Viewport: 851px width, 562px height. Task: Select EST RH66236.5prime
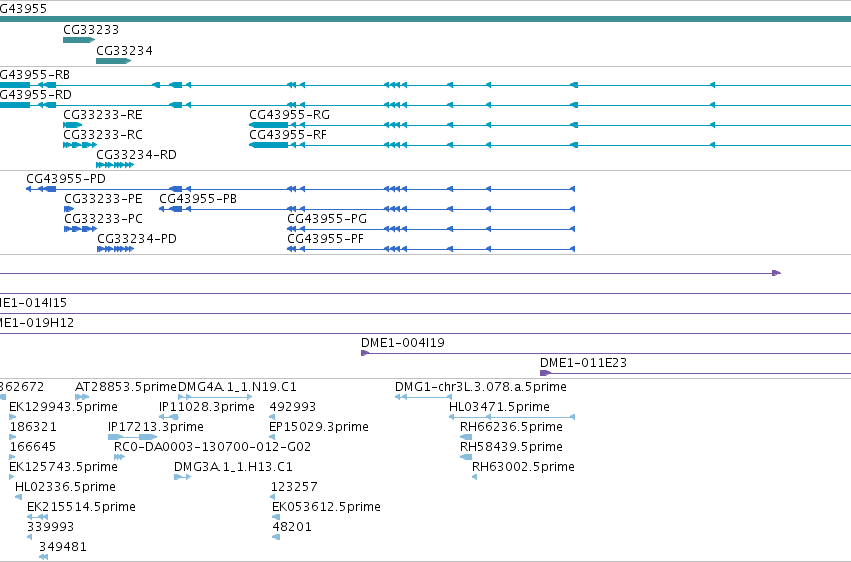pos(511,427)
